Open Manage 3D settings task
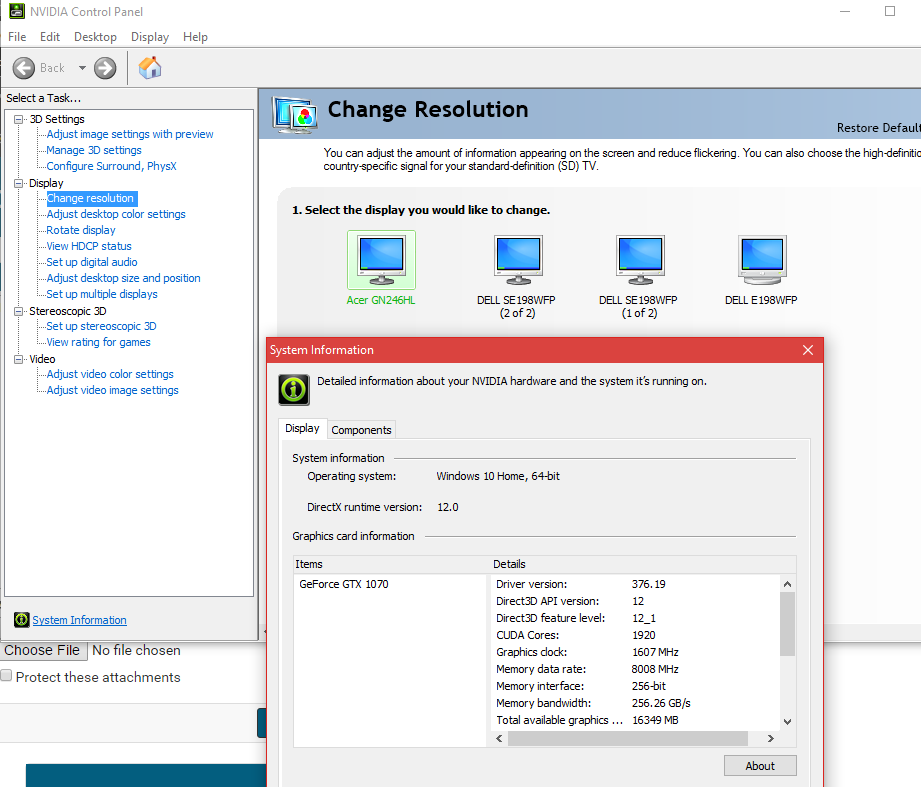 pyautogui.click(x=94, y=150)
